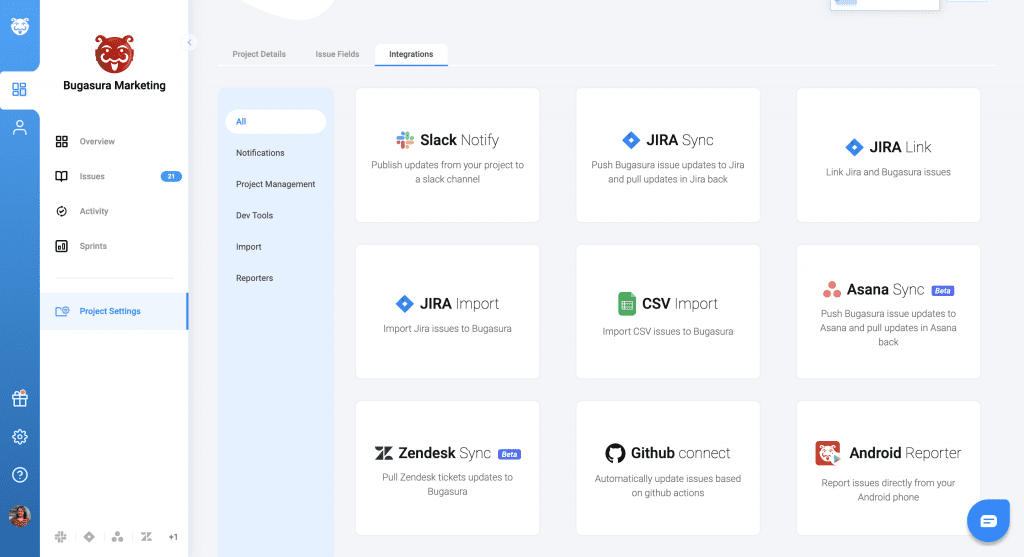Open the Zendesk Sync integration title
This screenshot has height=557, width=1024.
(445, 453)
